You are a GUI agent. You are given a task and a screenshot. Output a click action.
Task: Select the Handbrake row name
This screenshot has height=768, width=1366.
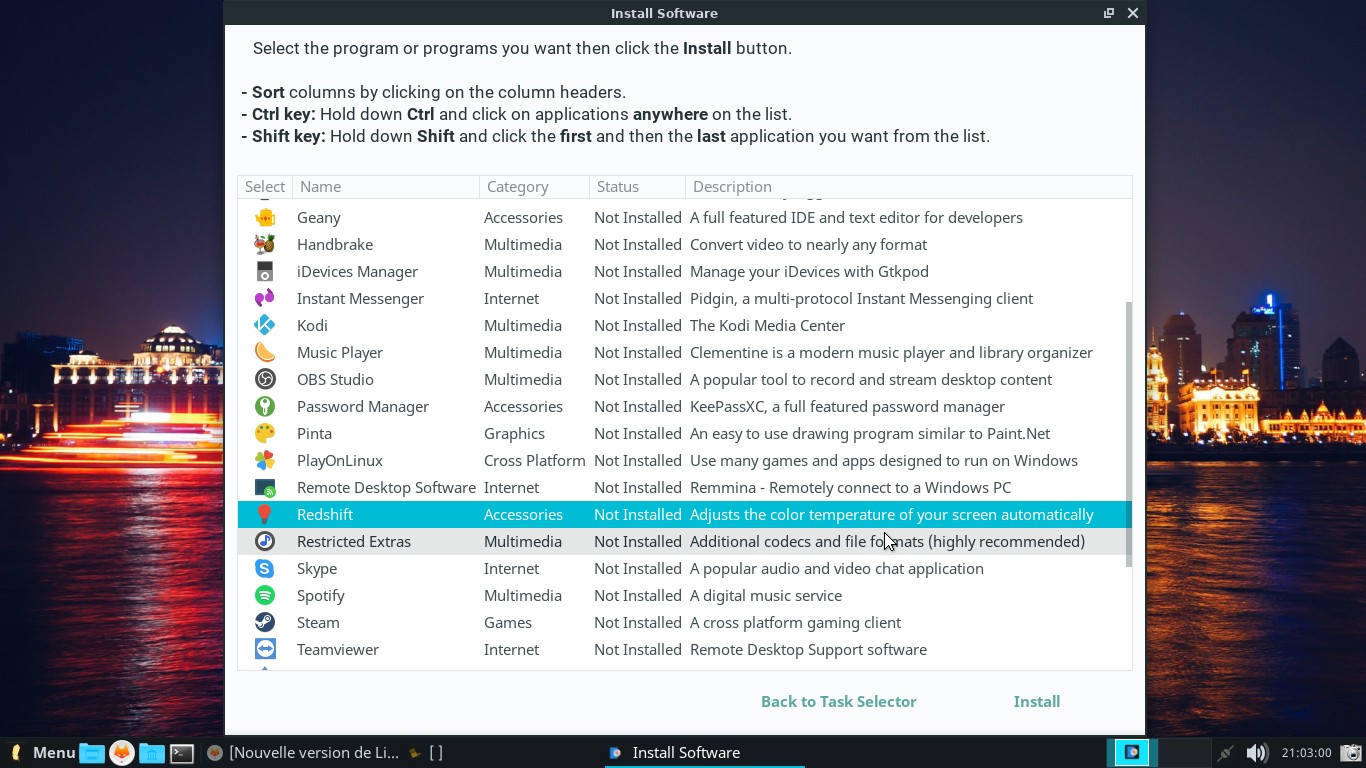[x=335, y=245]
